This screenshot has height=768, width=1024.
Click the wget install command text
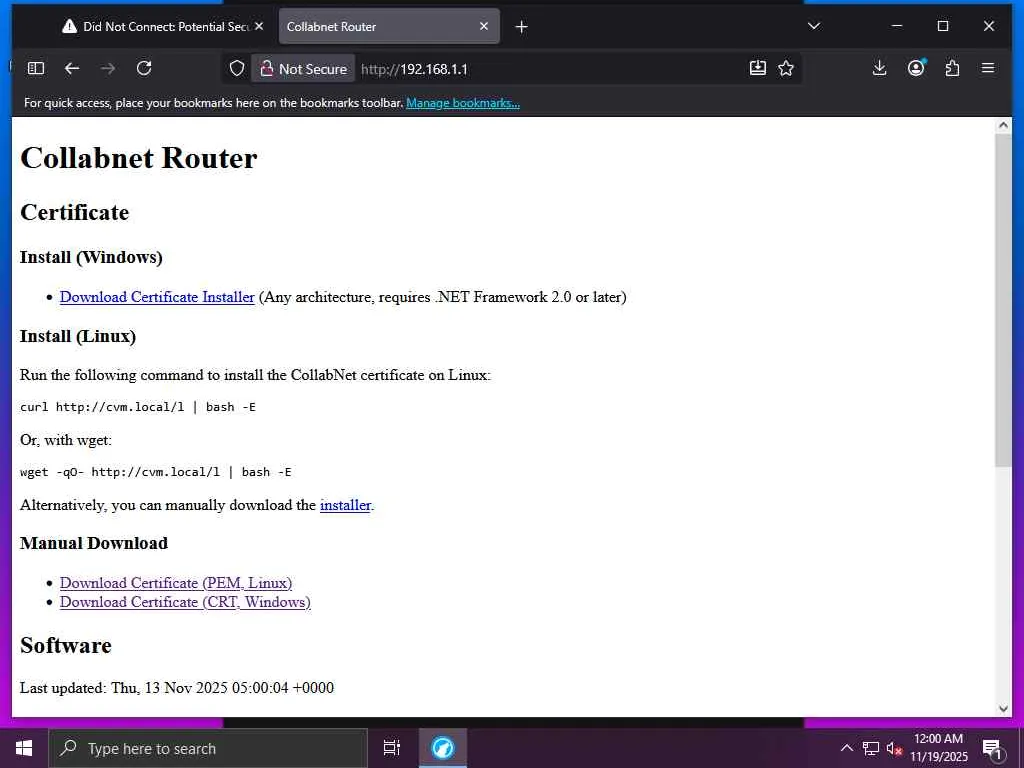[x=156, y=472]
